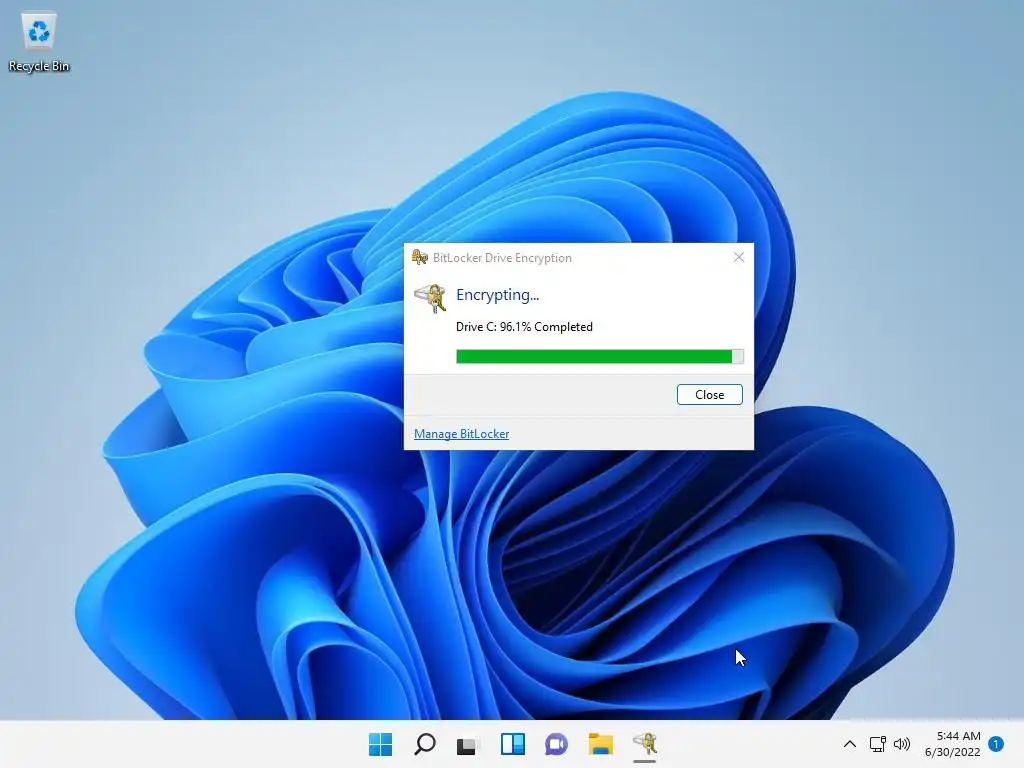The image size is (1024, 768).
Task: Click the BitLocker key icon in title bar
Action: (419, 257)
